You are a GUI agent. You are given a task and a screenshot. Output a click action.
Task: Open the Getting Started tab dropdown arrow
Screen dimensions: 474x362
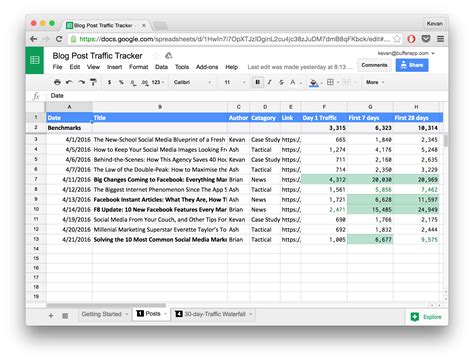click(x=127, y=314)
